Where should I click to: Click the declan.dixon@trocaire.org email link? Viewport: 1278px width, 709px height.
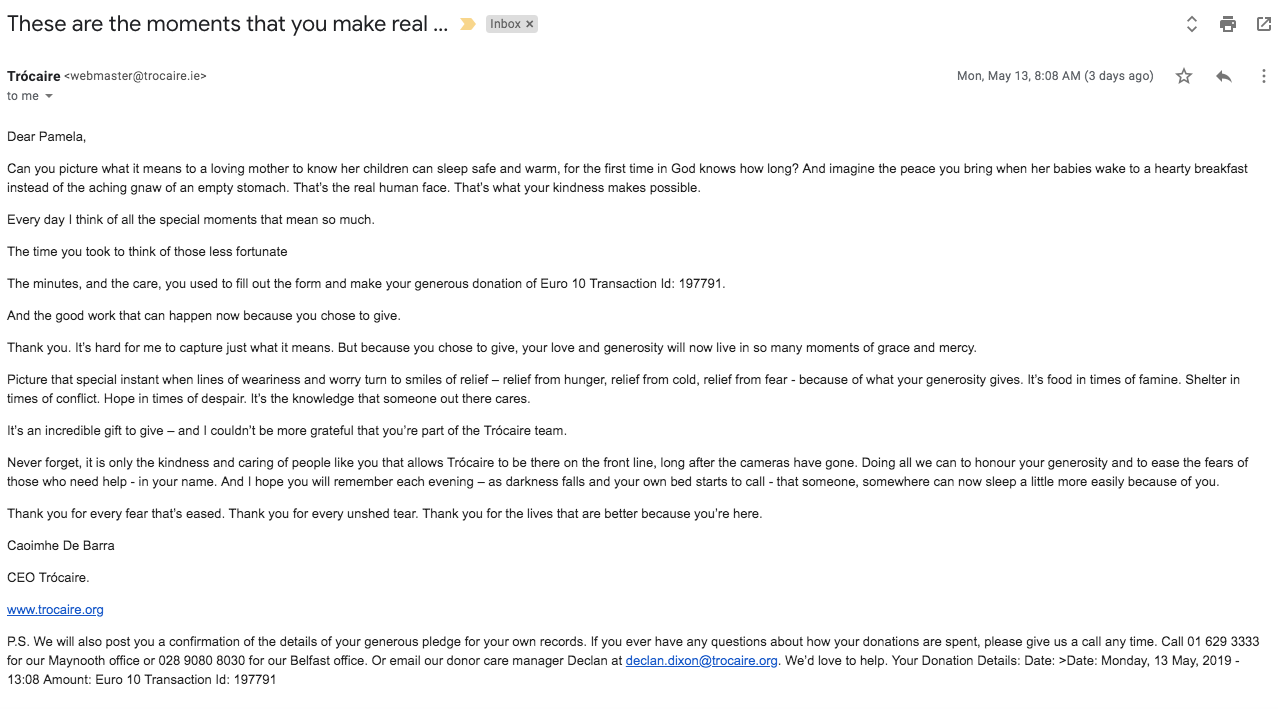point(702,660)
